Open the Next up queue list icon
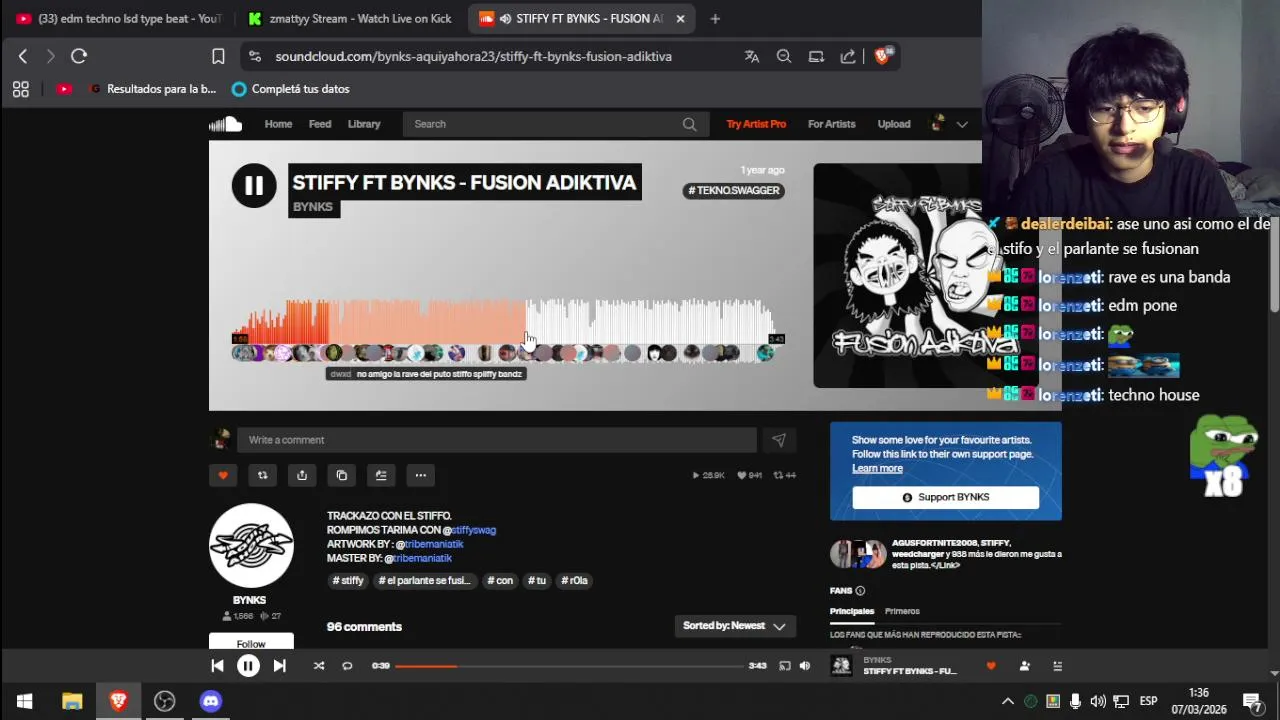Image resolution: width=1280 pixels, height=720 pixels. [x=1057, y=666]
